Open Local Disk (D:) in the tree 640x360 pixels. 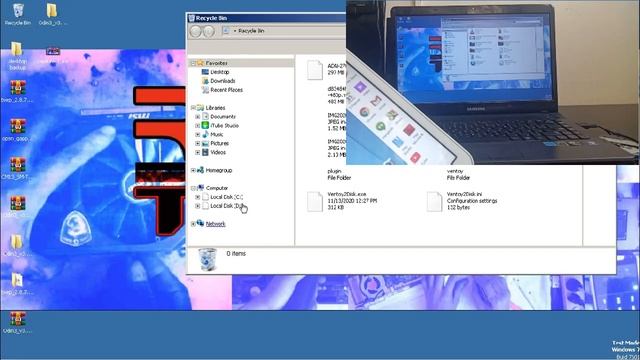coord(227,206)
